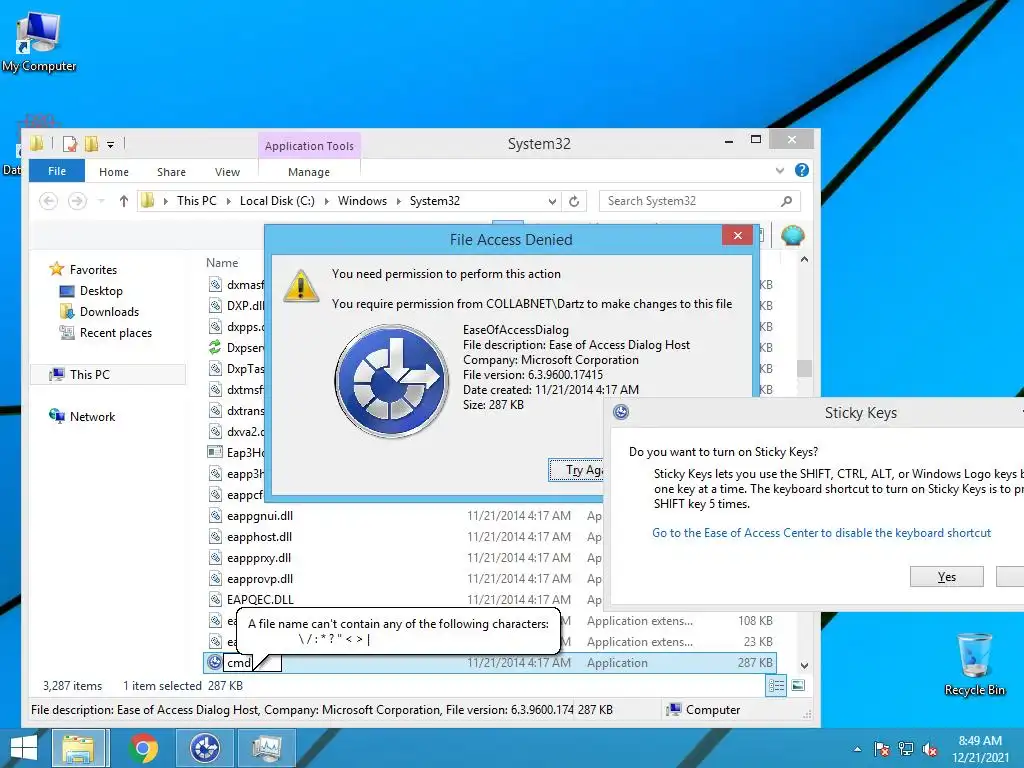Select eappprxy.dll file
This screenshot has height=768, width=1024.
coord(259,558)
